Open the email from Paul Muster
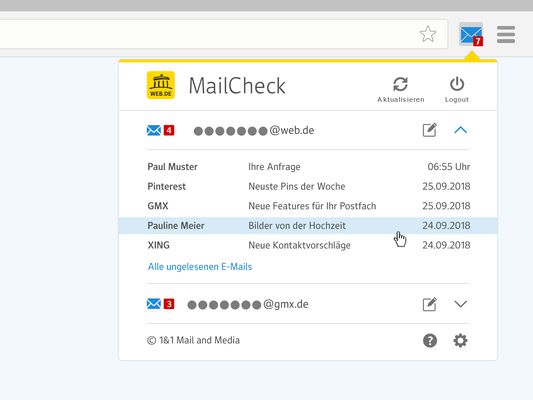Screen dimensions: 533x400 (308, 167)
